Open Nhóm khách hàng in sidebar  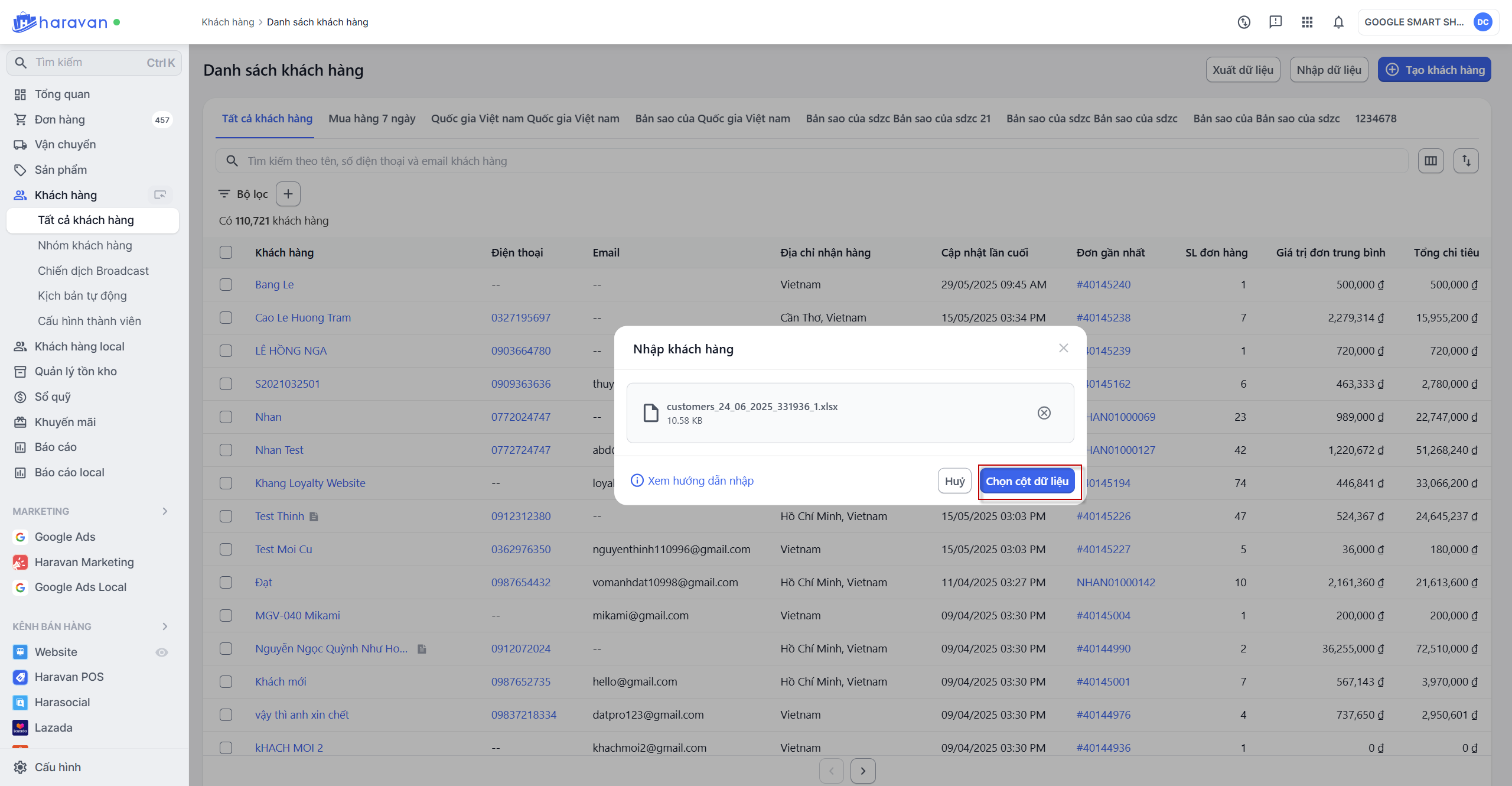click(x=84, y=245)
